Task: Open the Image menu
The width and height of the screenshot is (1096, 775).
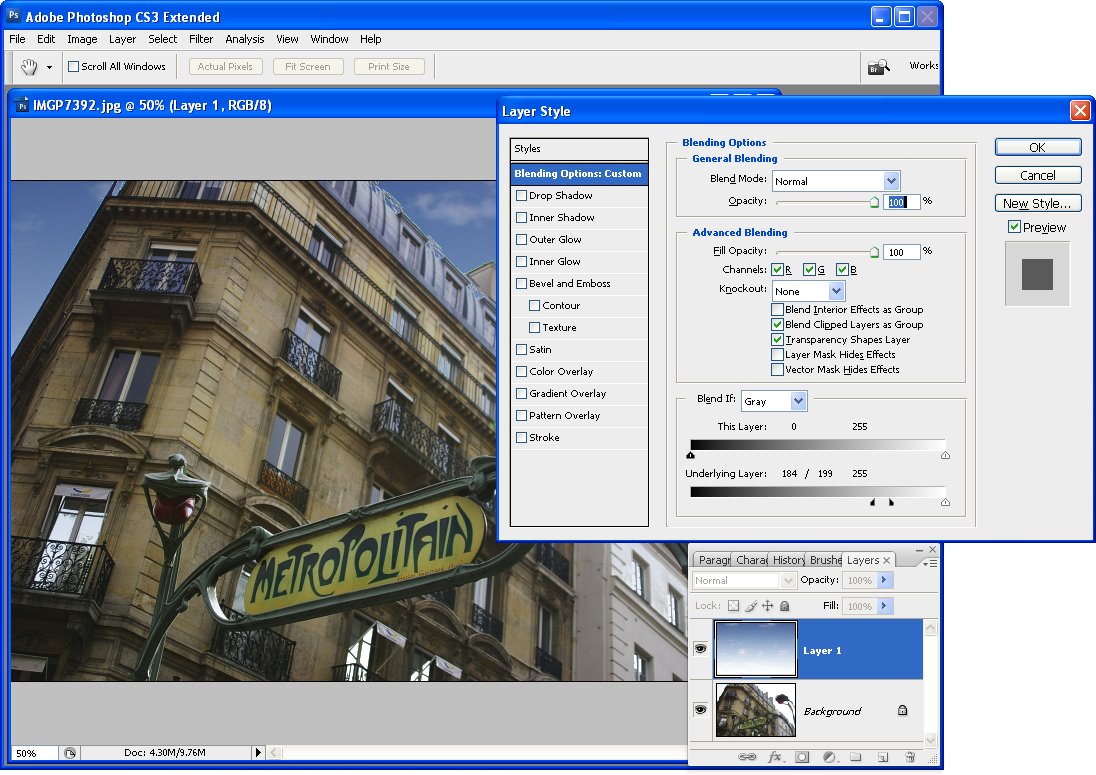Action: coord(82,39)
